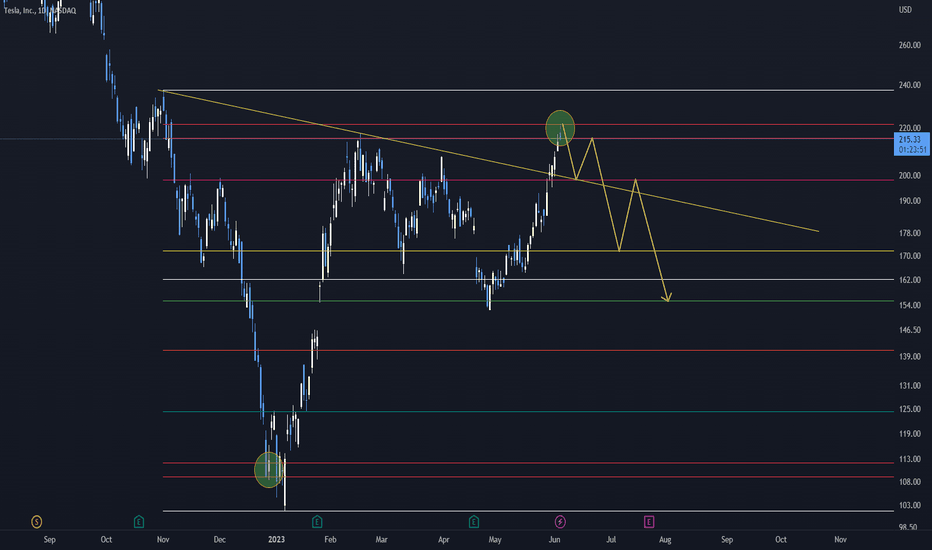The height and width of the screenshot is (550, 932).
Task: Click the 240.00 price axis label
Action: [x=909, y=85]
